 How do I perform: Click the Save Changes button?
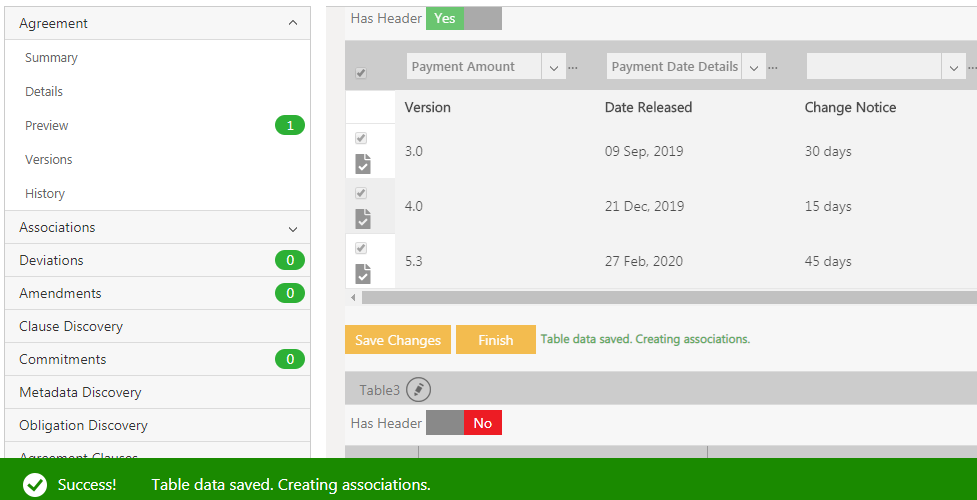pyautogui.click(x=397, y=340)
